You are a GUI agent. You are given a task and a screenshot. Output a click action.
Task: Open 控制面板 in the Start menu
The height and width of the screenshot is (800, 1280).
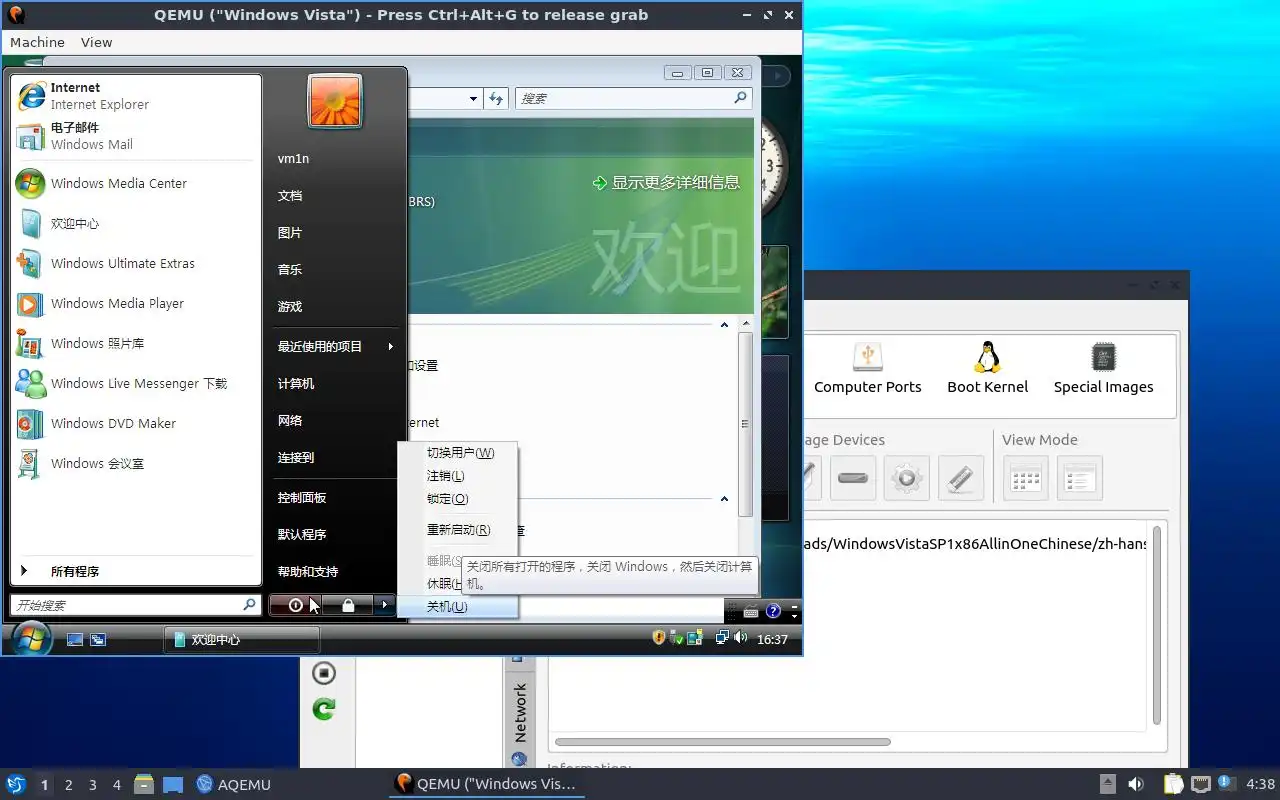click(x=336, y=498)
